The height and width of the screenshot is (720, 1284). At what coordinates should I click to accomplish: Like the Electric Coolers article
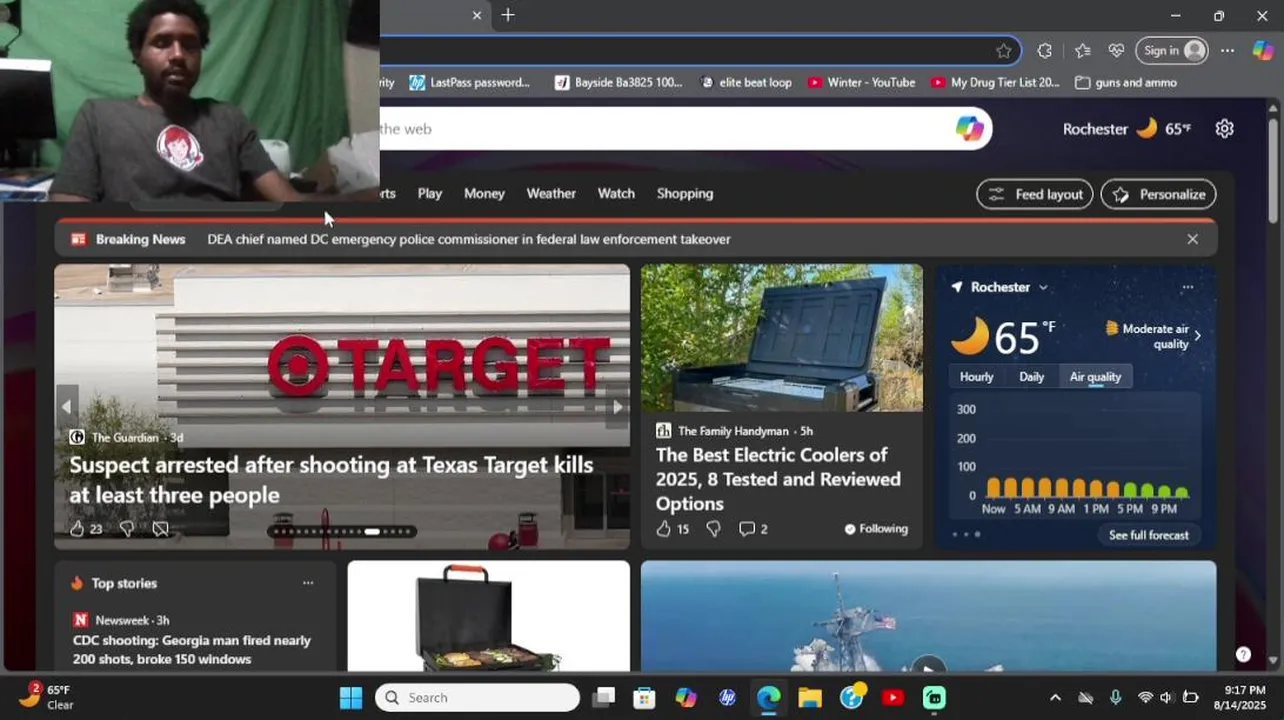click(x=663, y=529)
